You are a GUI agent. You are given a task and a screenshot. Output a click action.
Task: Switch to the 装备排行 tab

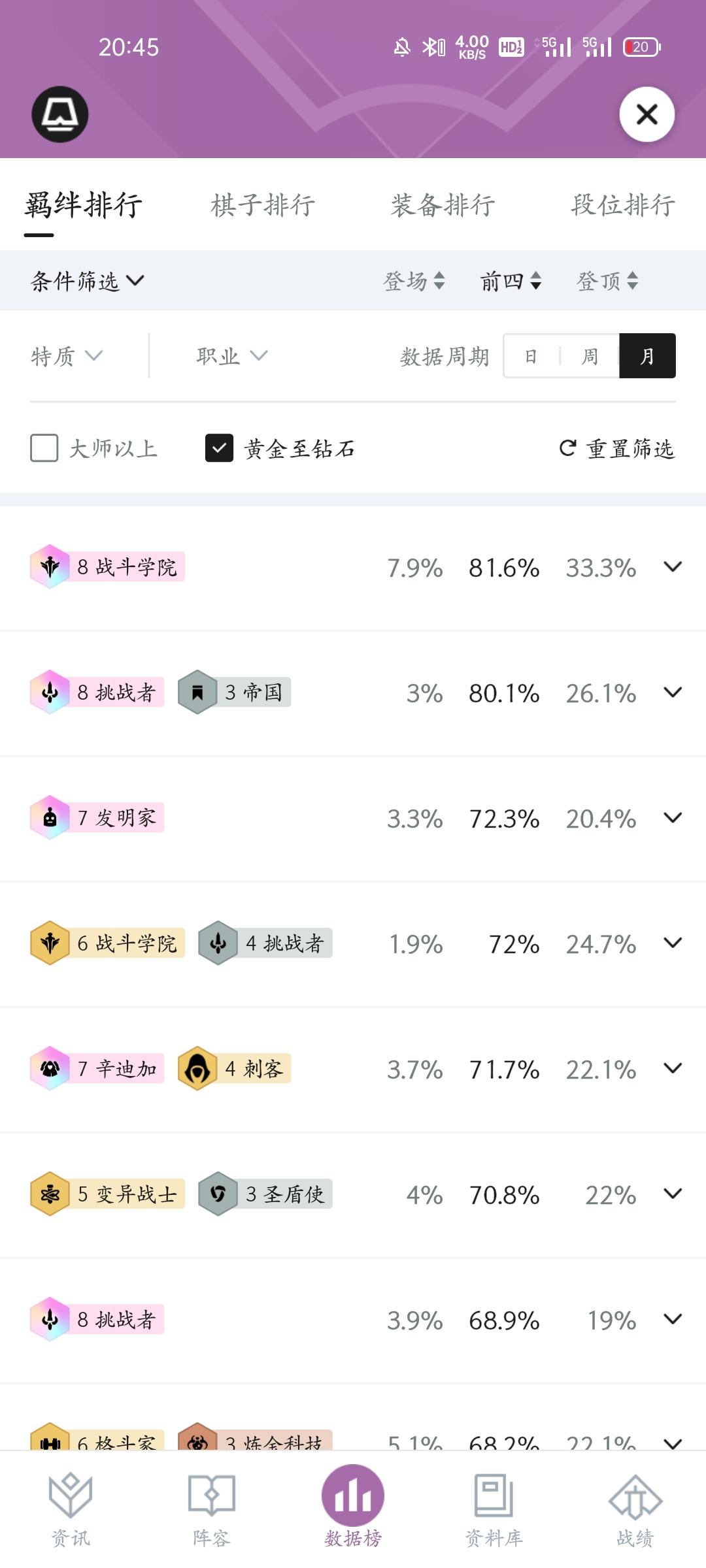tap(443, 205)
